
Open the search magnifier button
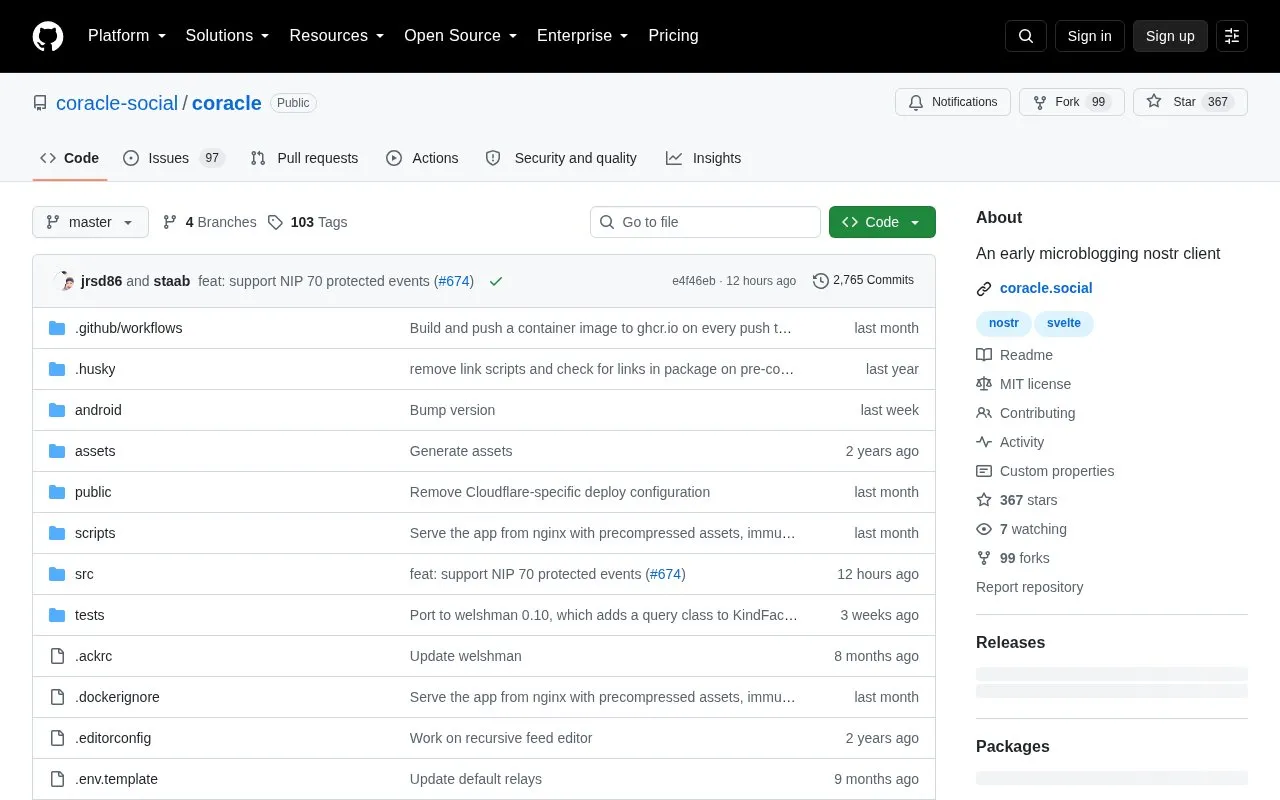point(1026,36)
